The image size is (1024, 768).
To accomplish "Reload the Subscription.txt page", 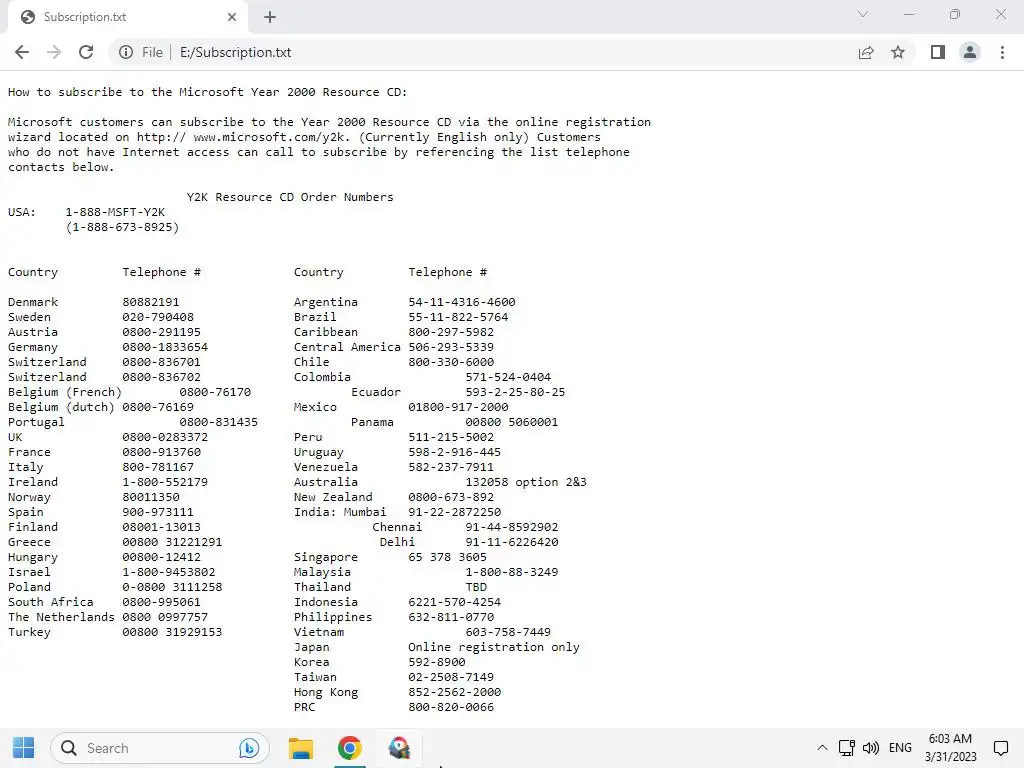I will (x=86, y=52).
